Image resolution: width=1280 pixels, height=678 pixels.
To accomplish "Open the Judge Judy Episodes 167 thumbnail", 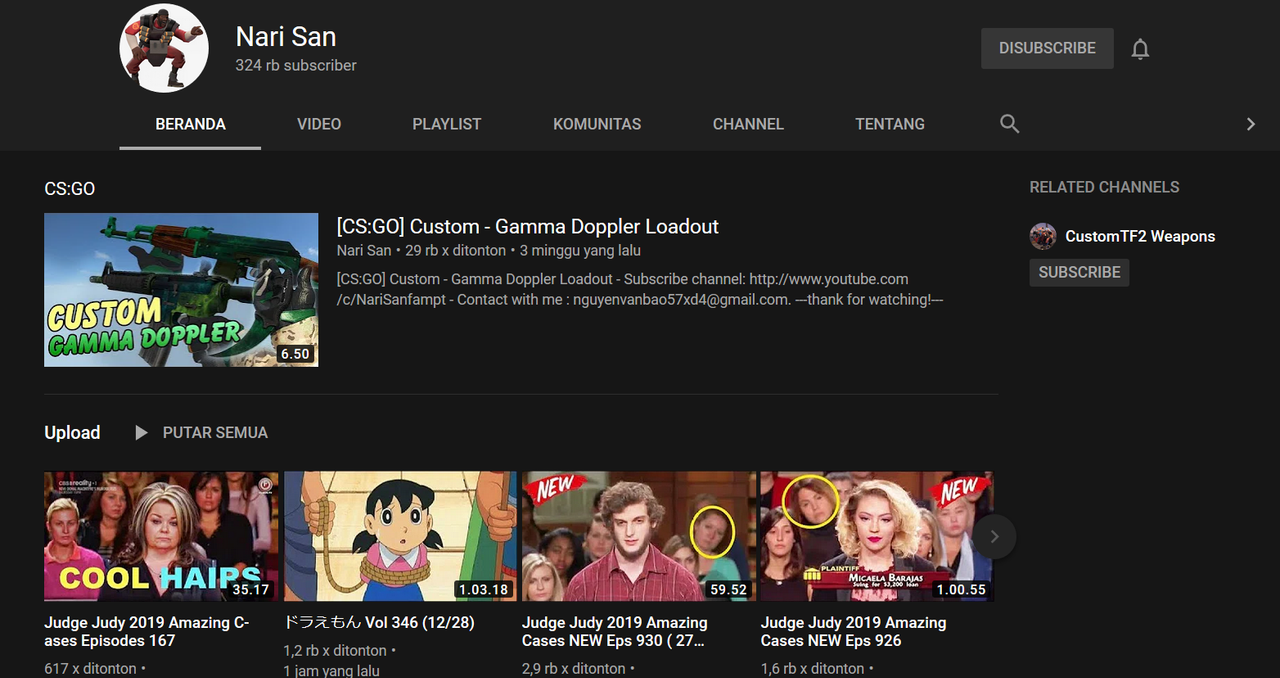I will tap(161, 536).
